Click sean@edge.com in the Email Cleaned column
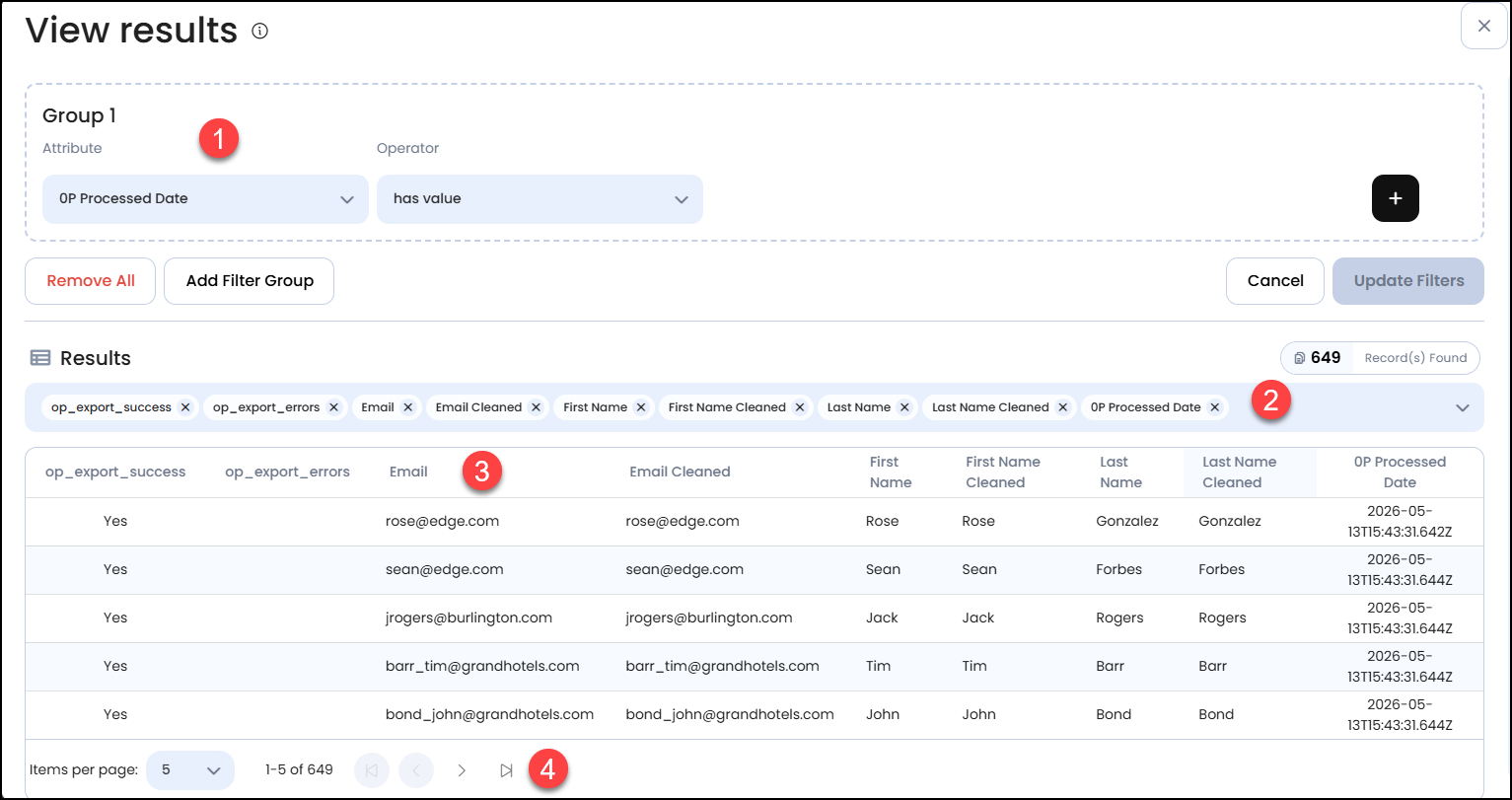 [684, 569]
